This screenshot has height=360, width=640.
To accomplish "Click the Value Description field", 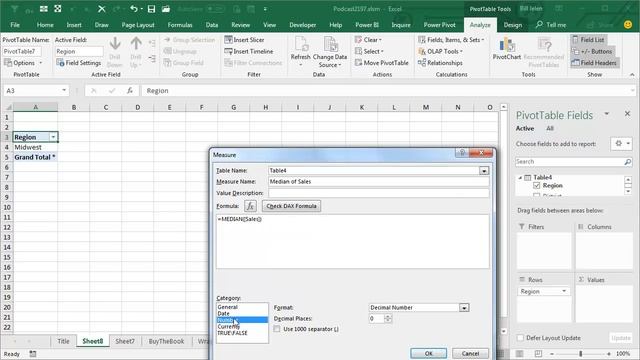I will click(x=378, y=193).
